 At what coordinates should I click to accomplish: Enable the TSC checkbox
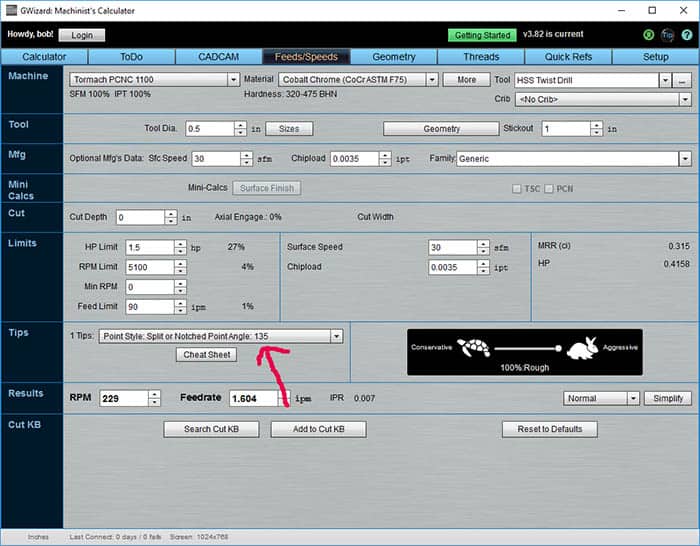pyautogui.click(x=517, y=189)
